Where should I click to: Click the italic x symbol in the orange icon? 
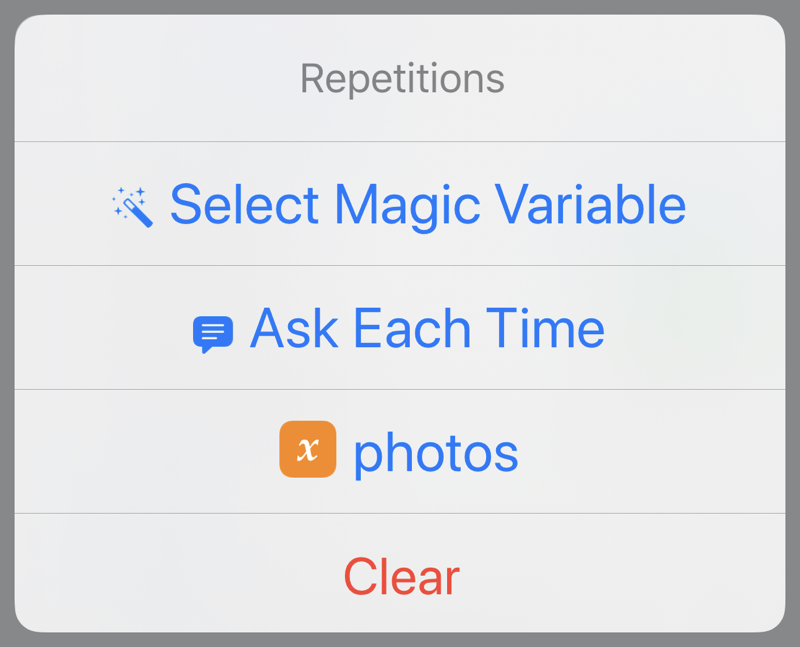308,450
